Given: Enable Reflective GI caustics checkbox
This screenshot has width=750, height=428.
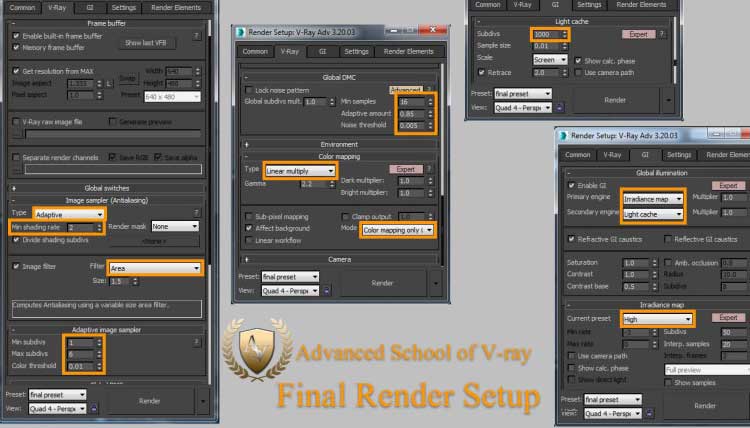Looking at the screenshot, I should coord(668,239).
